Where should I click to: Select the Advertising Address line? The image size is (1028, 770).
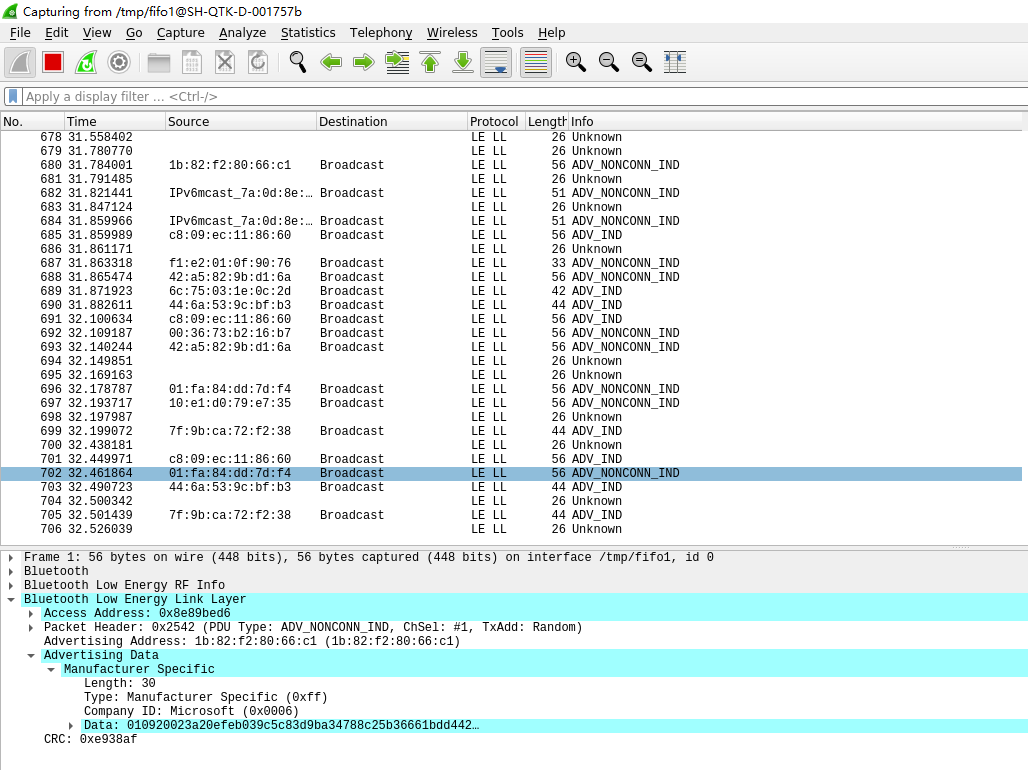(x=252, y=641)
